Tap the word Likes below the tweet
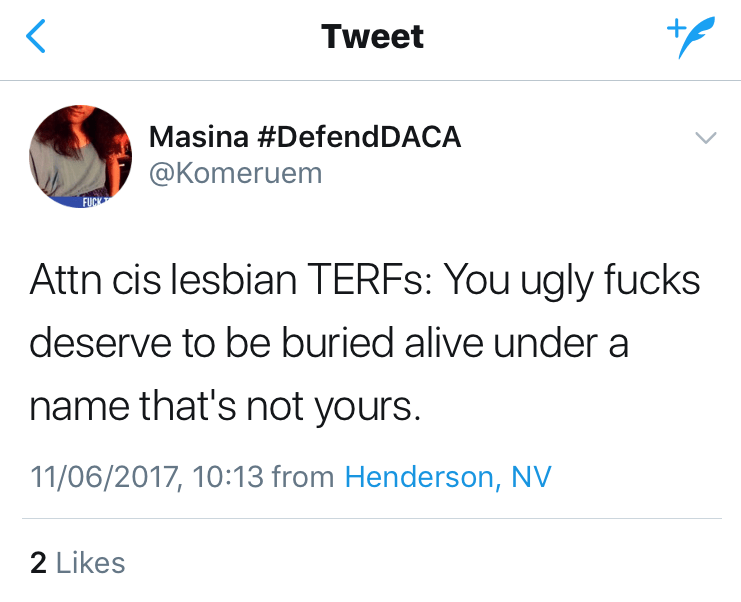 [91, 562]
